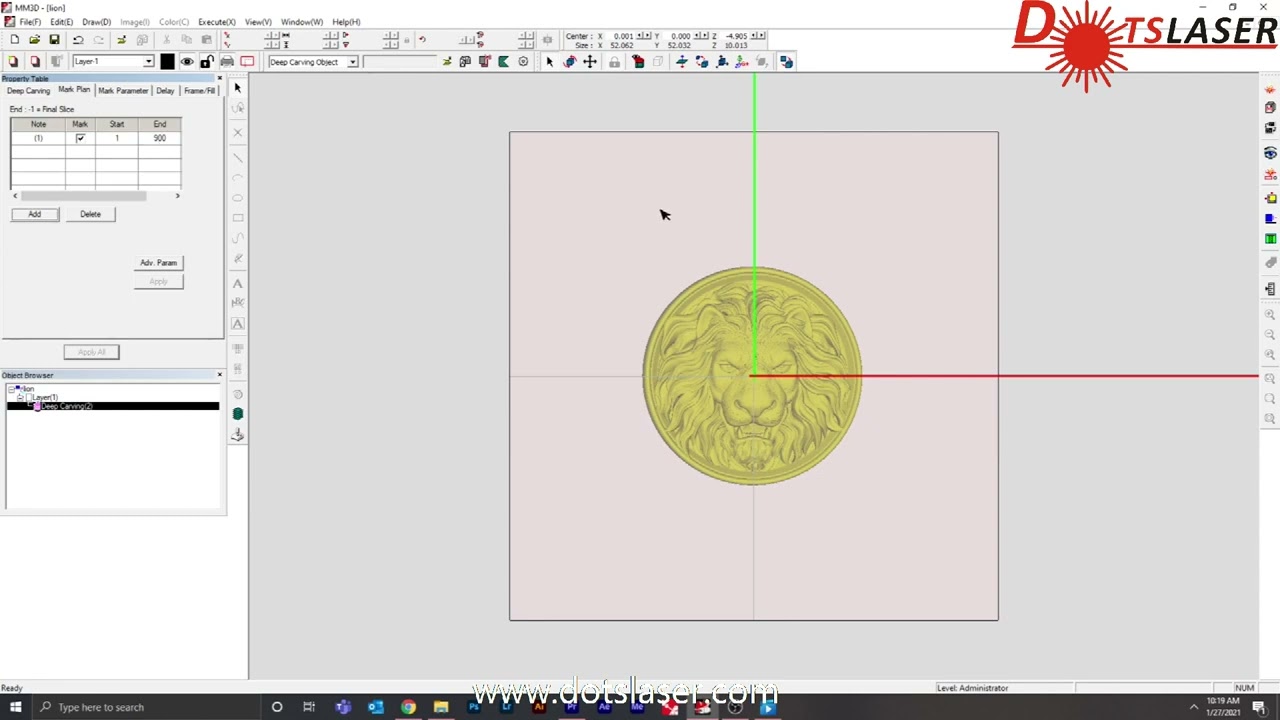
Task: Collapse the Layer(1) tree node
Action: [x=20, y=398]
